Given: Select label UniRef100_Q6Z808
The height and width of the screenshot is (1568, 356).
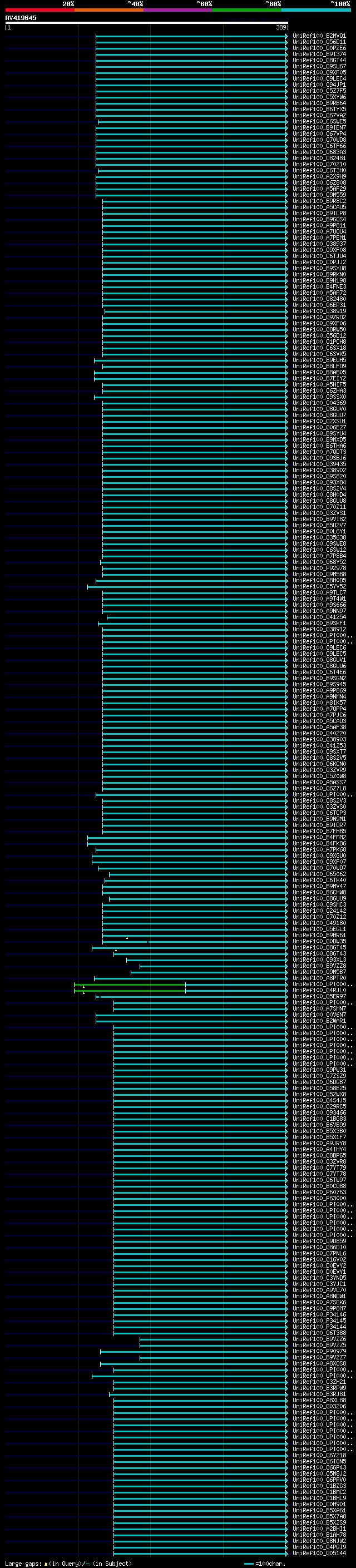Looking at the screenshot, I should coord(319,182).
